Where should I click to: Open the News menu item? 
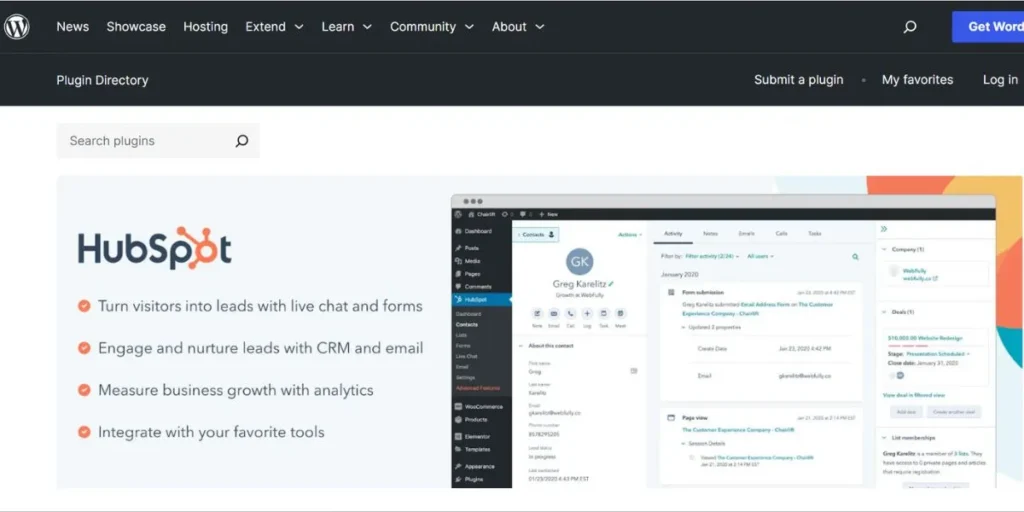pyautogui.click(x=72, y=27)
